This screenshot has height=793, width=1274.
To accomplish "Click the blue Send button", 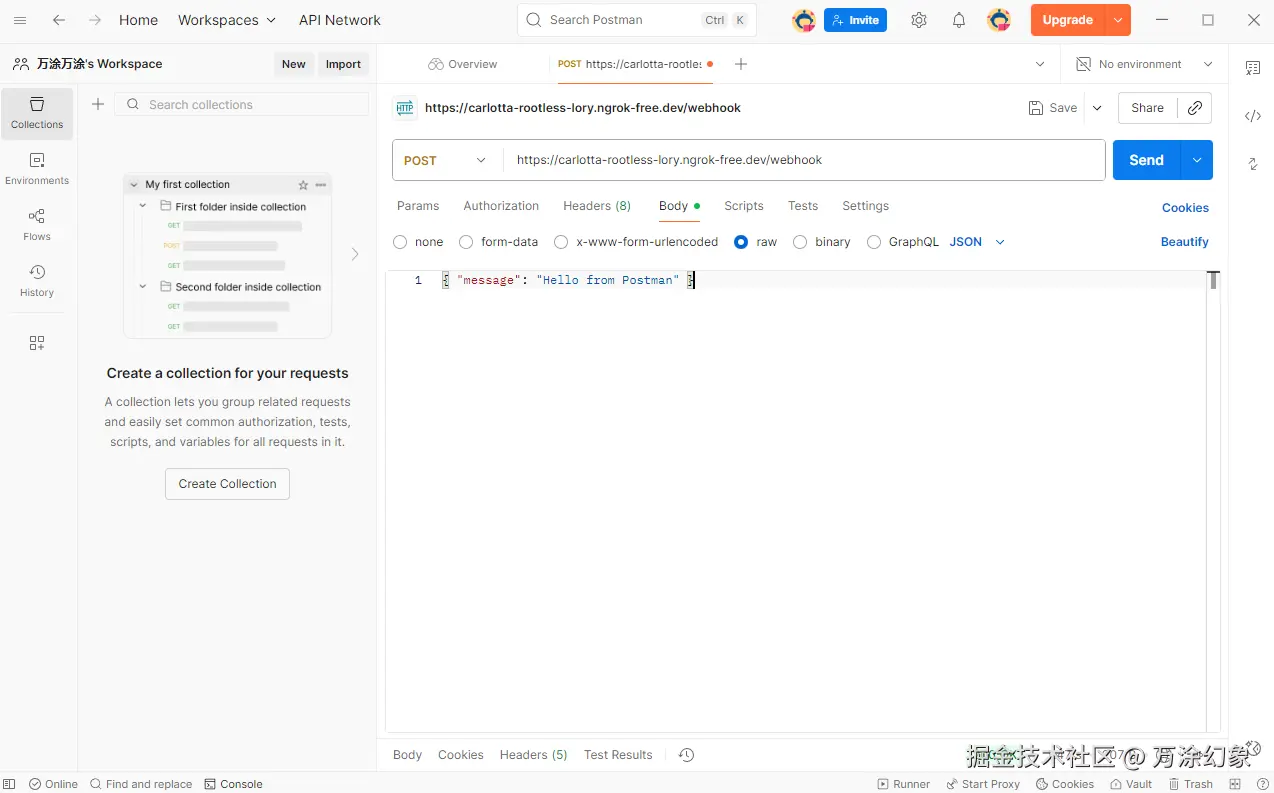I will [x=1146, y=160].
